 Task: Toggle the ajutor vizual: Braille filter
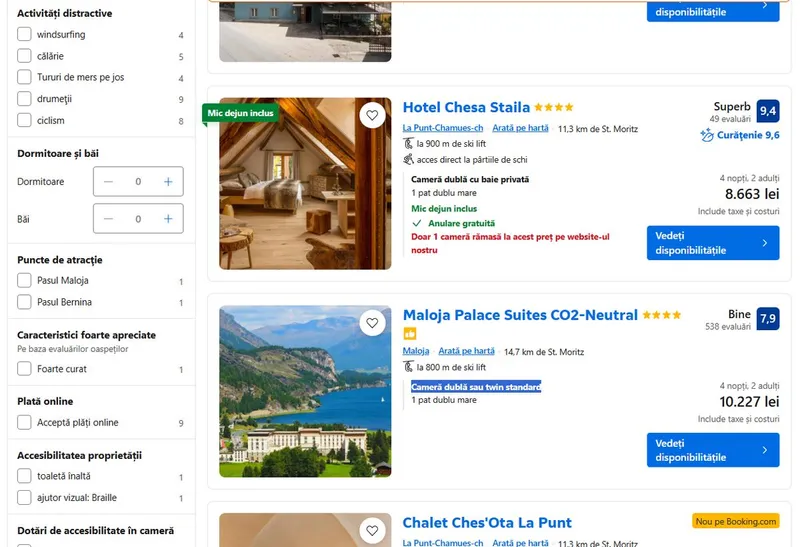pyautogui.click(x=25, y=498)
